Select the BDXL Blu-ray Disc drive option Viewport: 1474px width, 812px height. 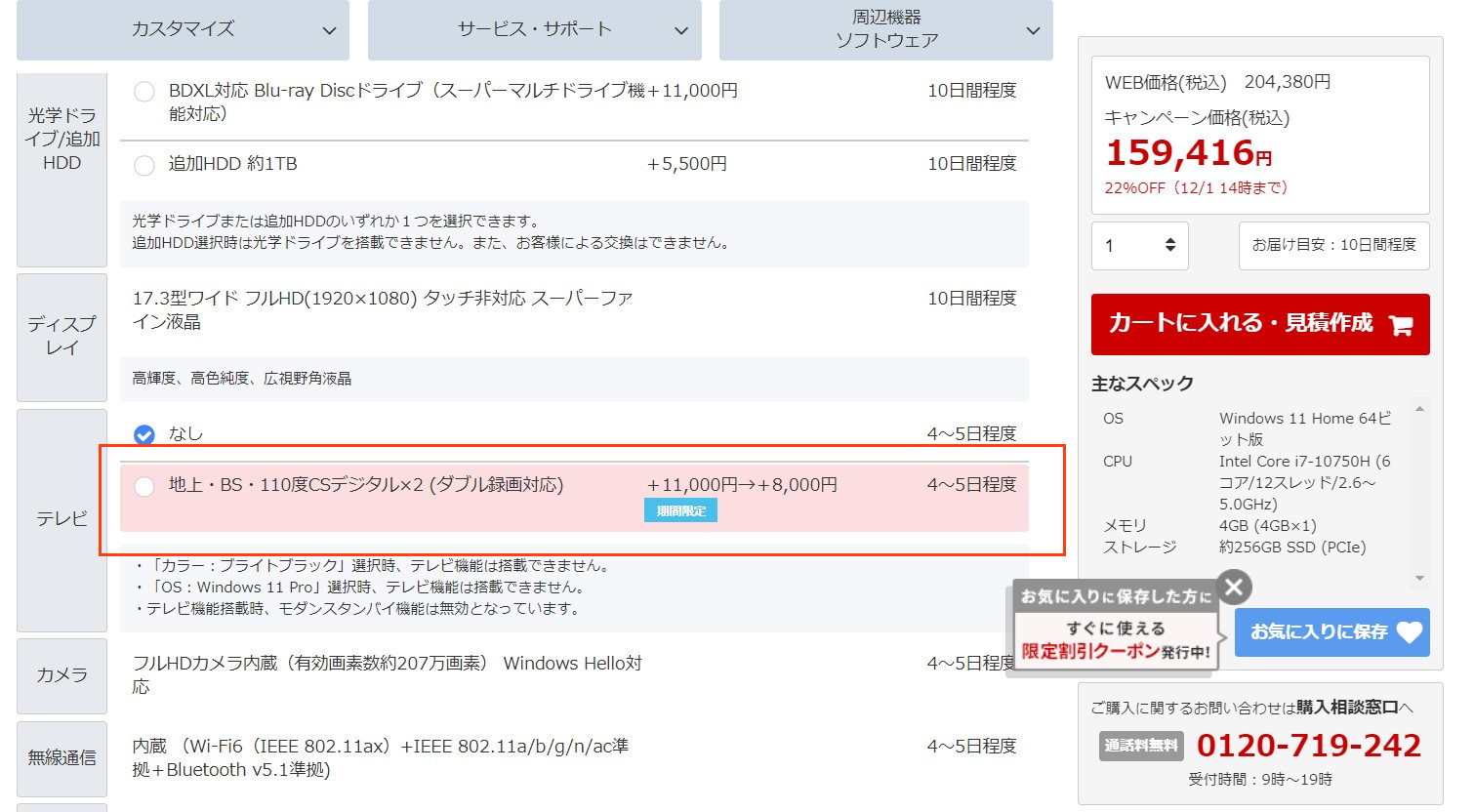tap(144, 92)
